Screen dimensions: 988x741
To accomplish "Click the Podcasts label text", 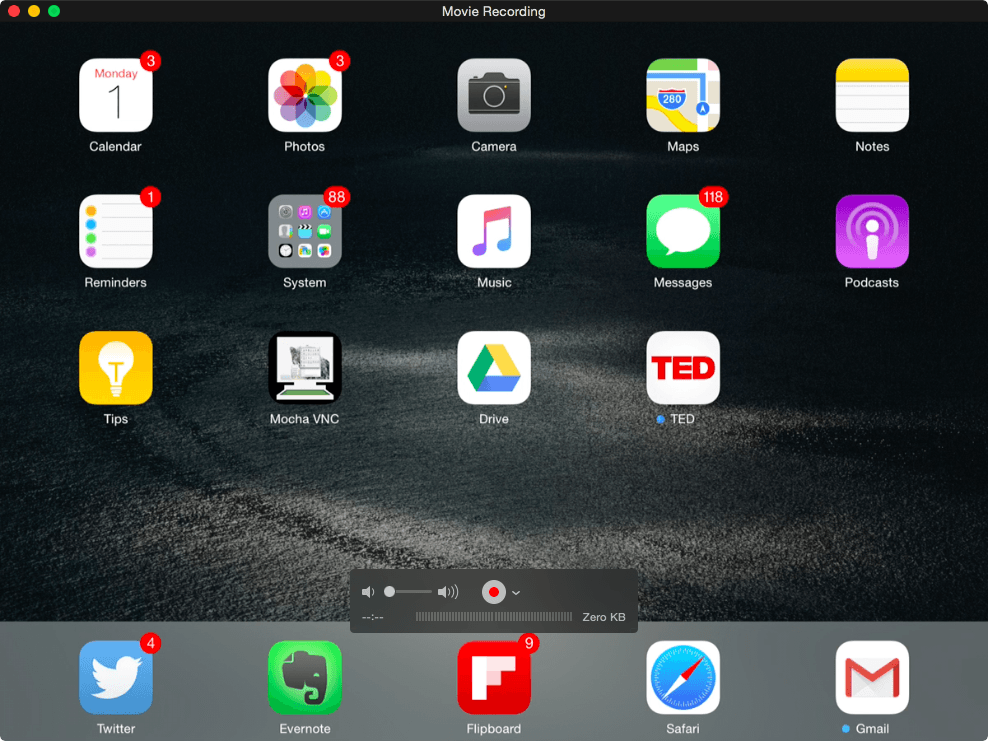I will [872, 282].
